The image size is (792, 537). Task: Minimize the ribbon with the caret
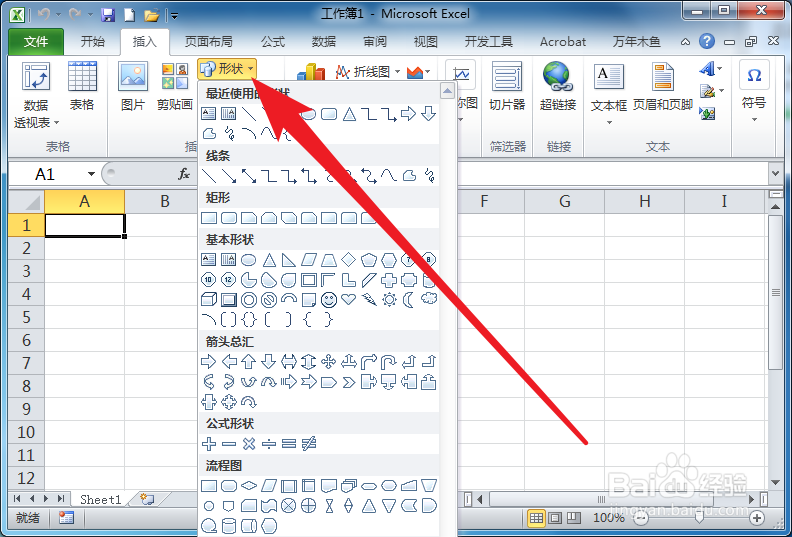pos(685,42)
